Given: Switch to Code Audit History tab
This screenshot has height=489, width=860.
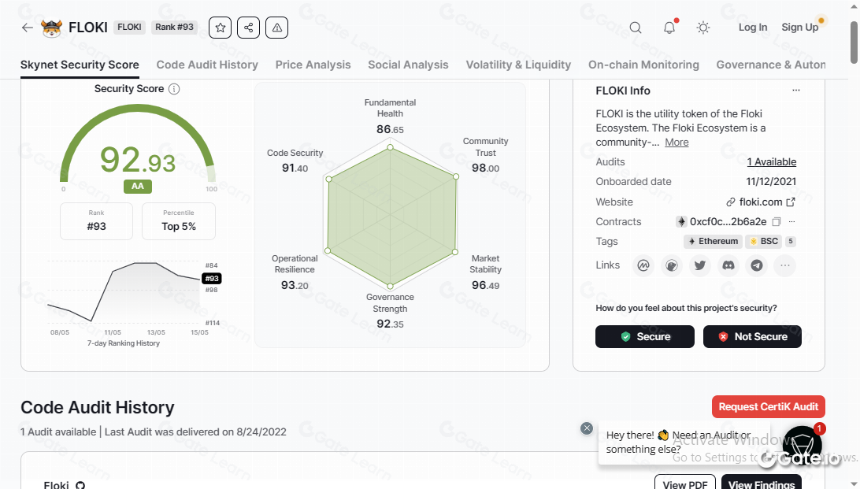Looking at the screenshot, I should coord(207,65).
